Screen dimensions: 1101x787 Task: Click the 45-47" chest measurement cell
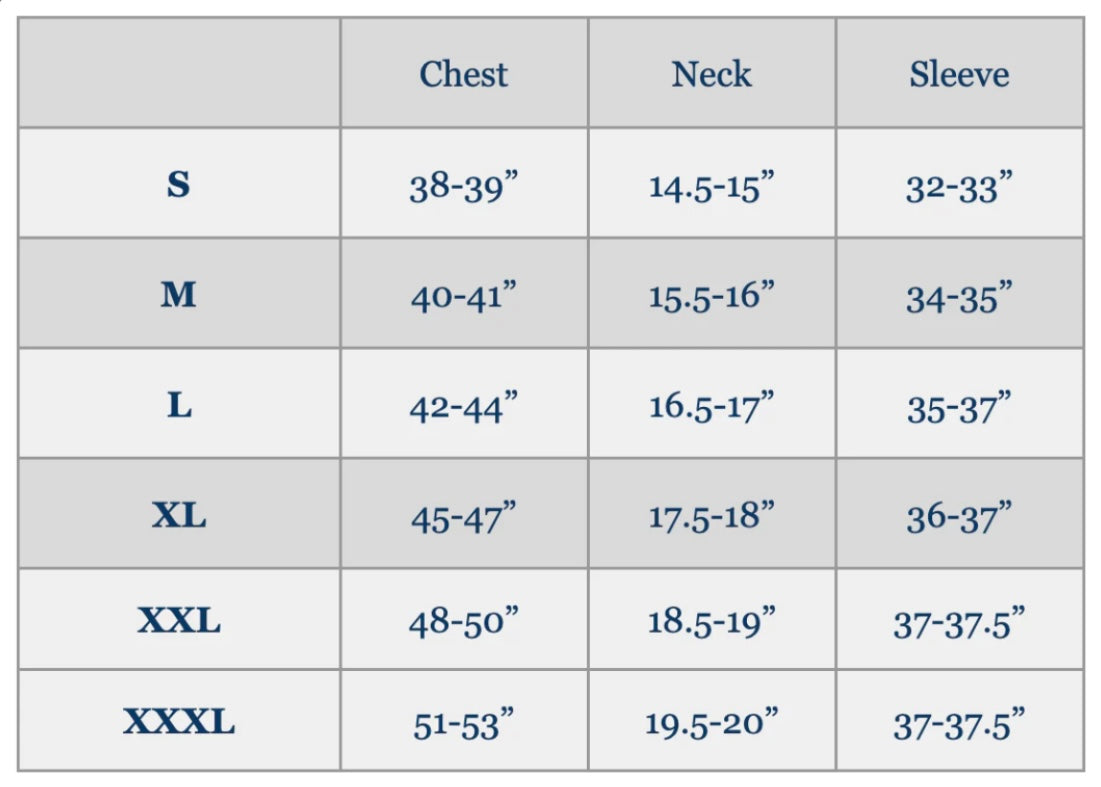point(463,517)
